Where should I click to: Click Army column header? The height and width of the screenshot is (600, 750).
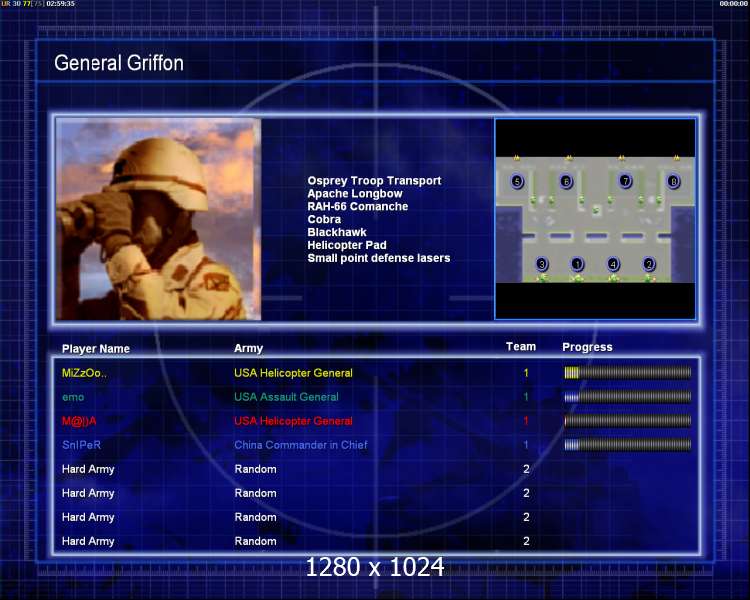248,349
